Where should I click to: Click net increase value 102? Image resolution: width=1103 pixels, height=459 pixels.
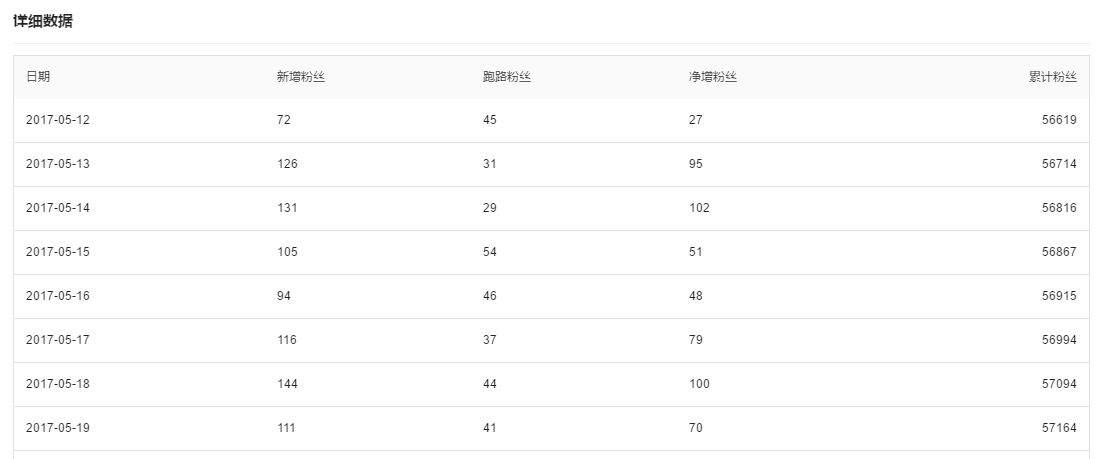point(699,208)
